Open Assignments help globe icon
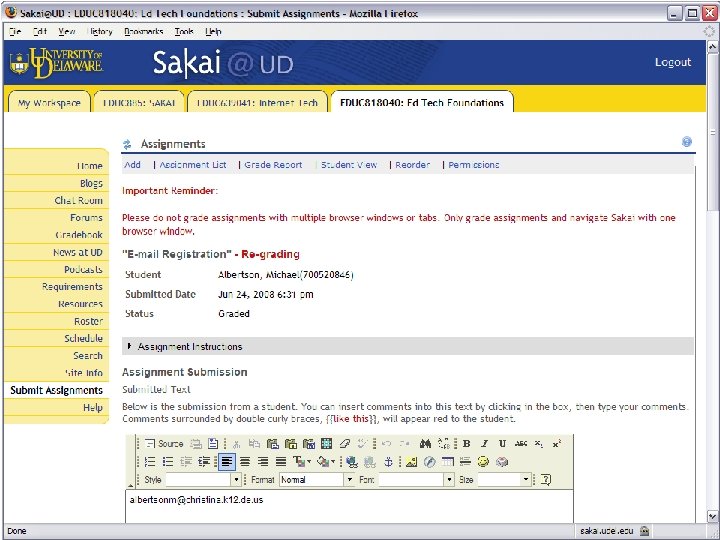Screen dimensions: 720x540 pos(686,142)
